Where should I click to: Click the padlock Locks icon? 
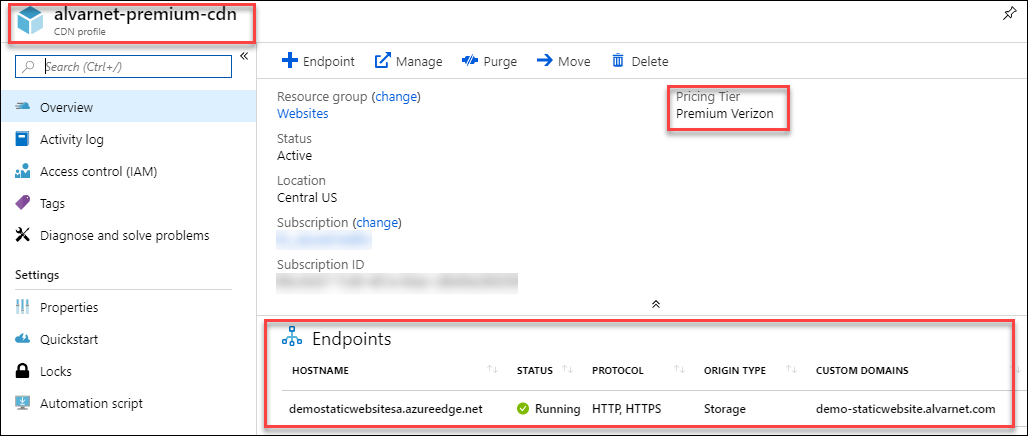pos(23,371)
